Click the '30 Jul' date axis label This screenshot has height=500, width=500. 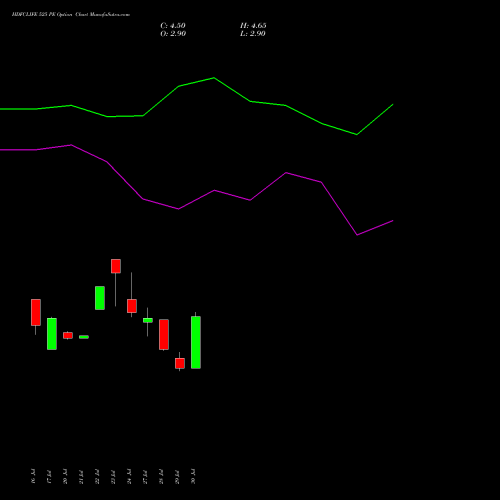(193, 476)
